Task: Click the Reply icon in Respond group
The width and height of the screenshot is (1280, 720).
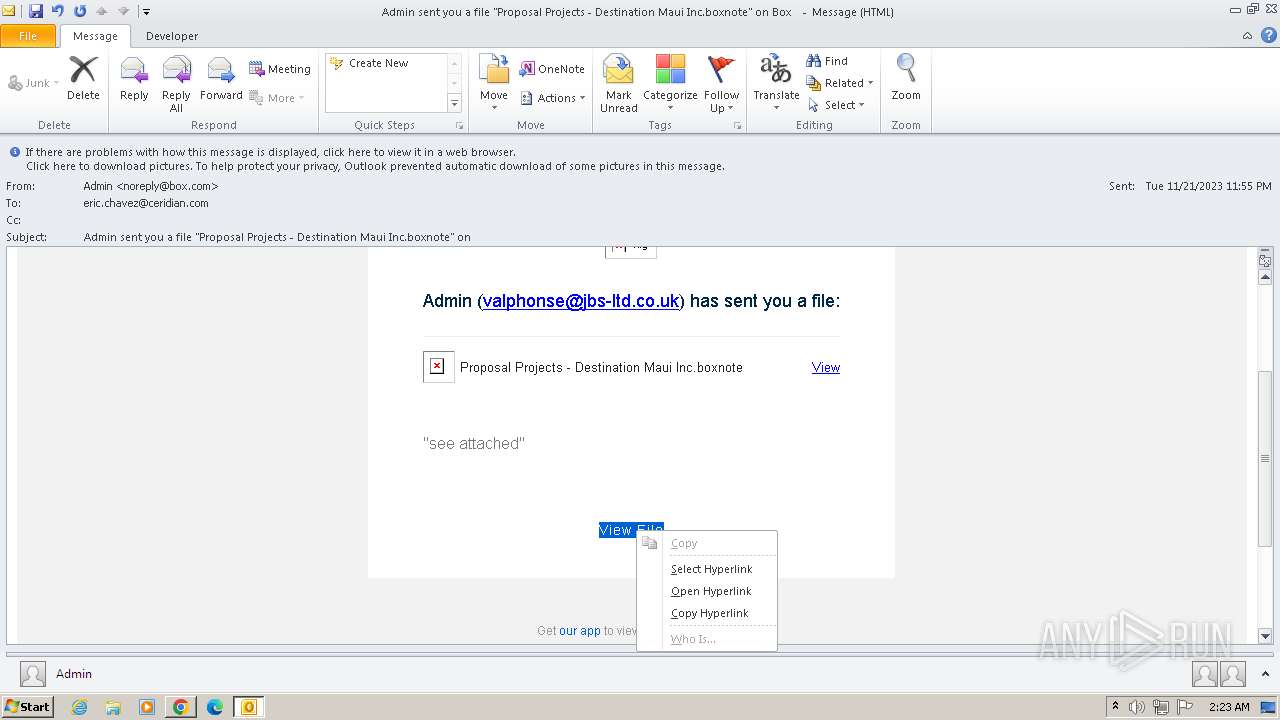Action: pyautogui.click(x=134, y=77)
